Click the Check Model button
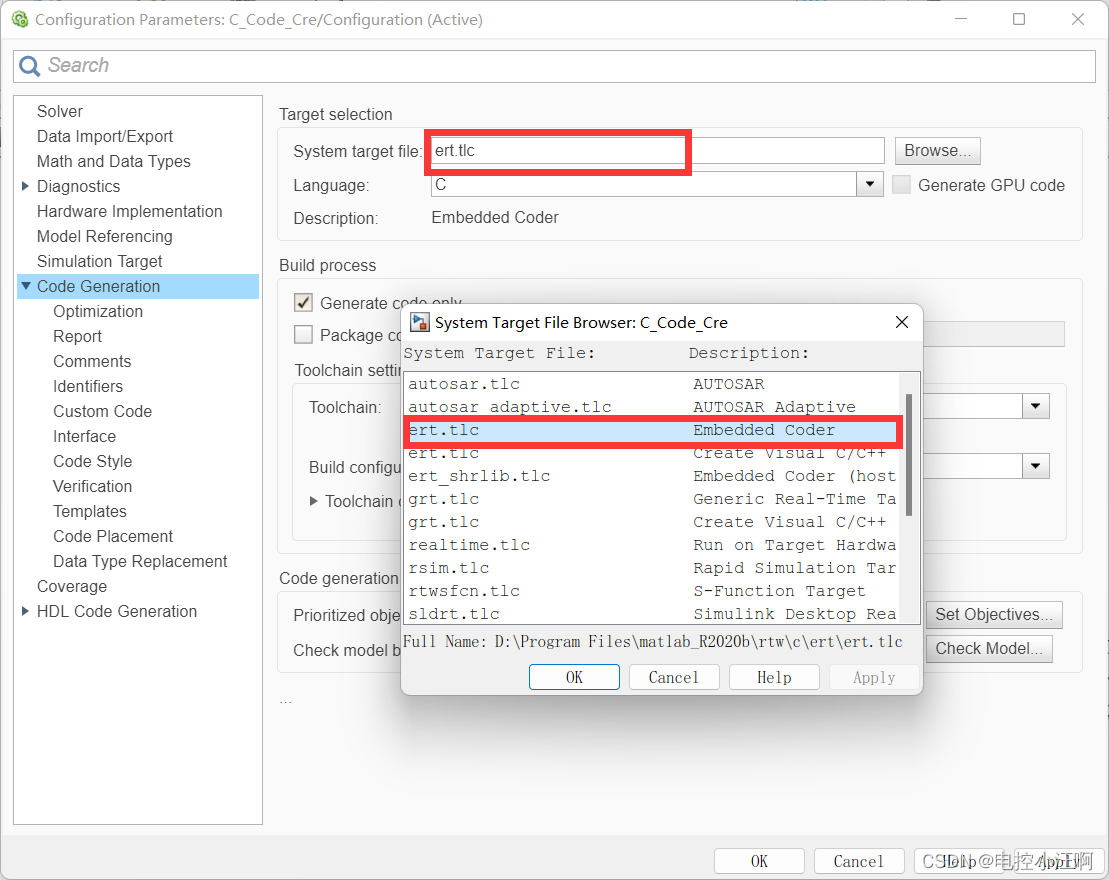This screenshot has height=880, width=1109. [x=989, y=649]
